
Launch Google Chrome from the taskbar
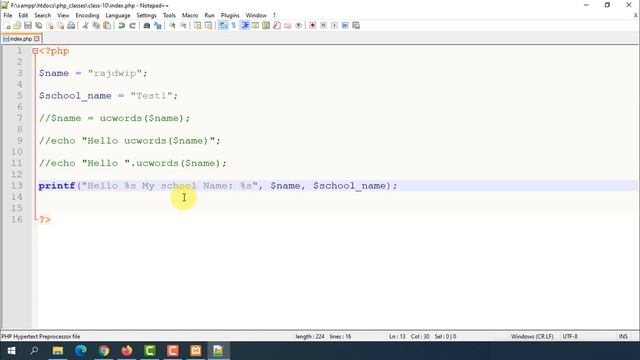click(104, 351)
